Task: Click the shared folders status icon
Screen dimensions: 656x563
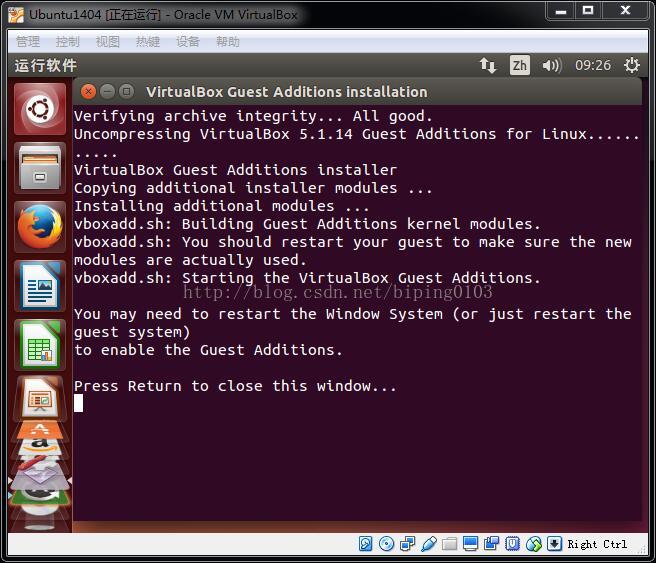Action: click(x=449, y=544)
